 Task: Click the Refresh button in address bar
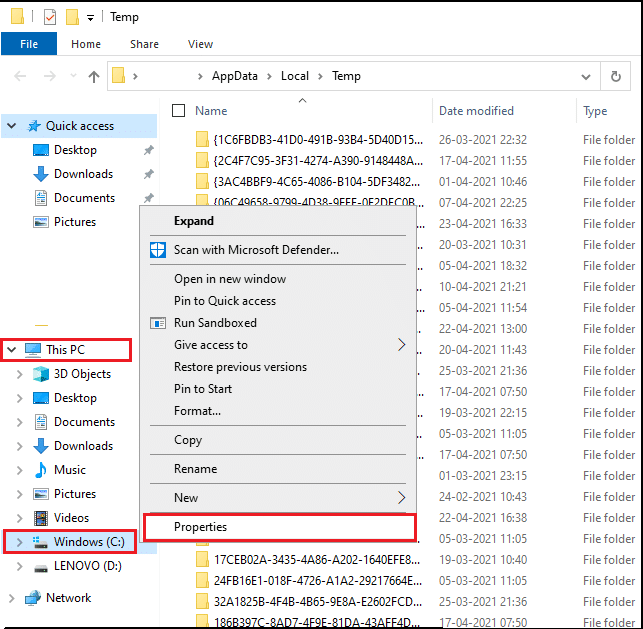point(615,76)
